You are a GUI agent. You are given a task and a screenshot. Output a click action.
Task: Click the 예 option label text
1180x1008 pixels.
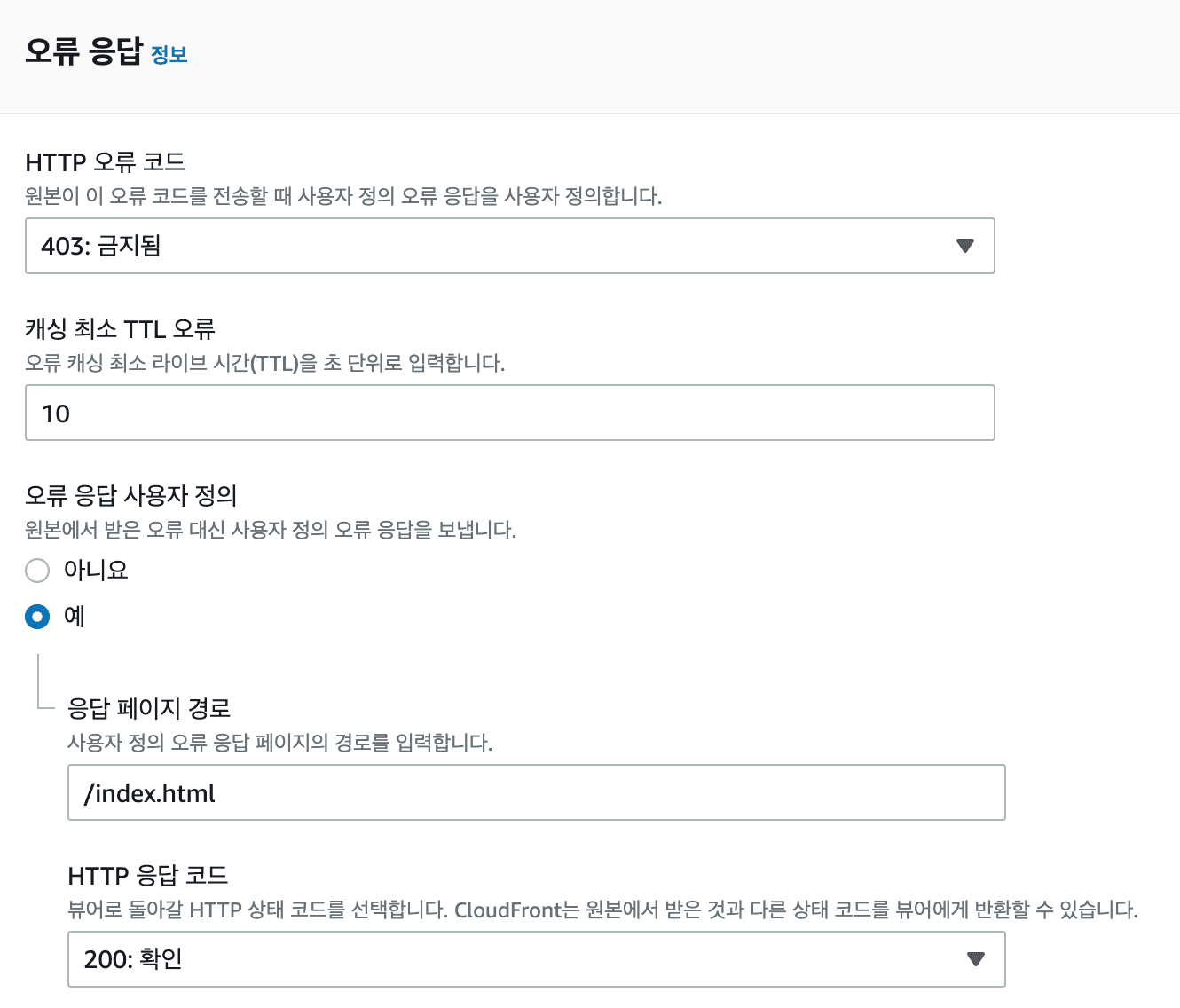point(75,617)
